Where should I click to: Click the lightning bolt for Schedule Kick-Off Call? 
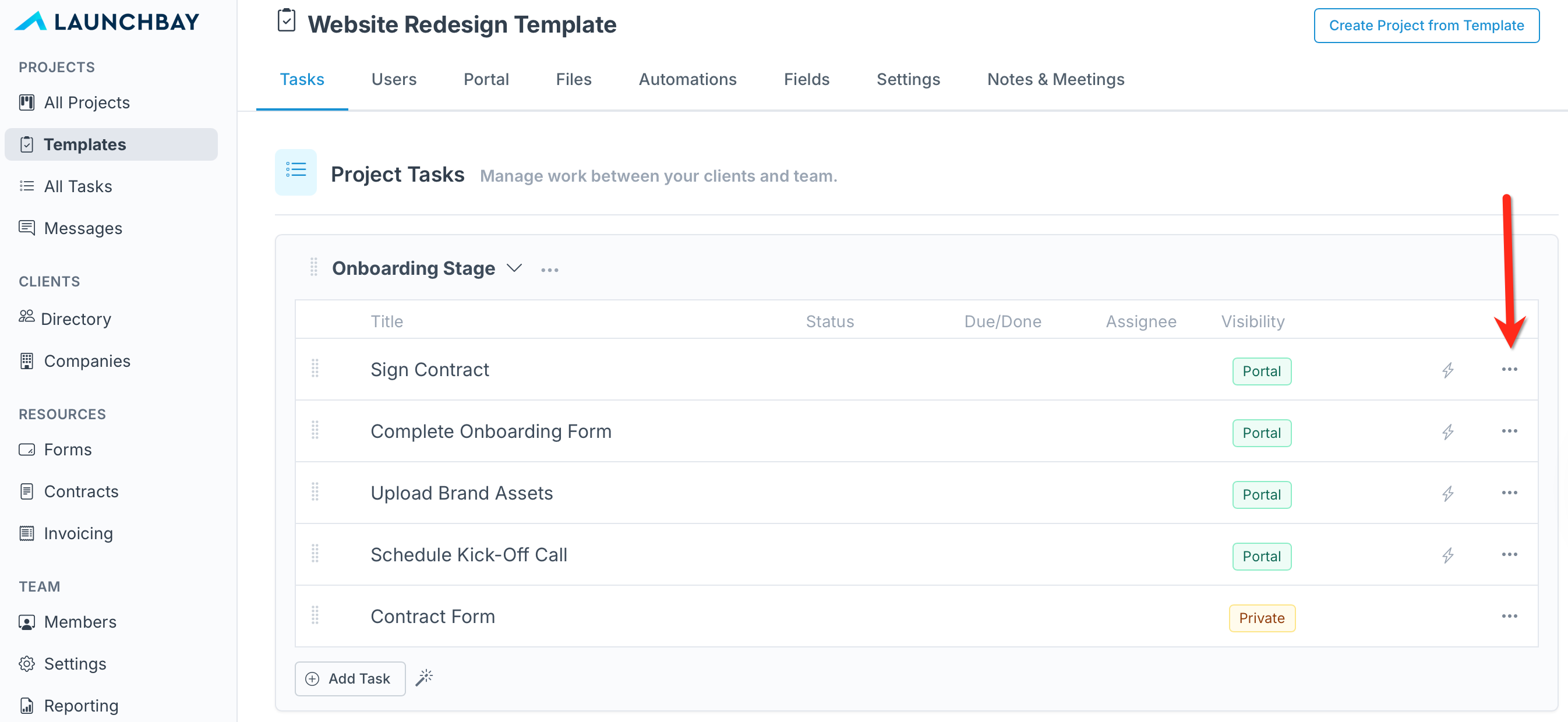pyautogui.click(x=1447, y=555)
